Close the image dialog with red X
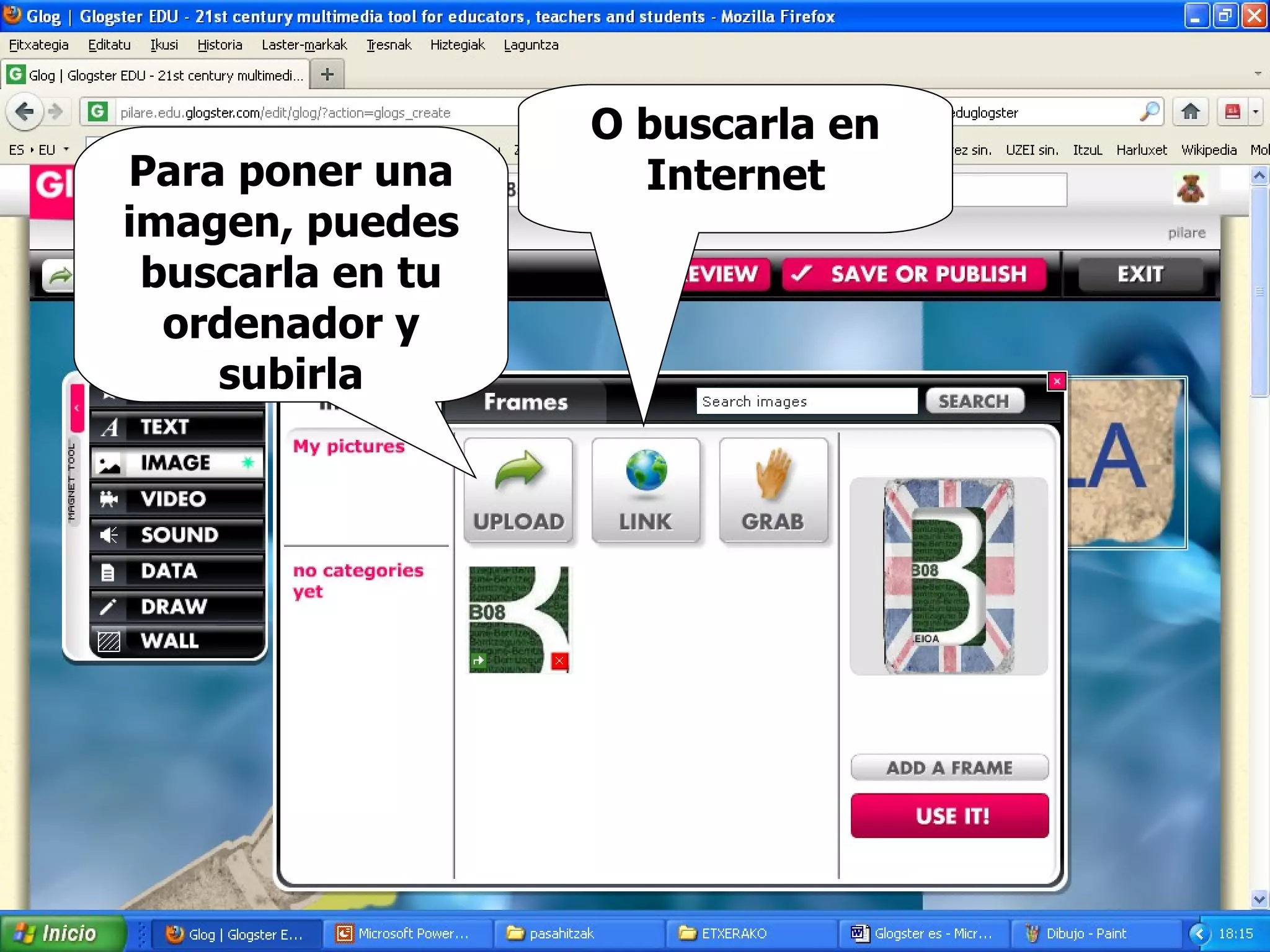Image resolution: width=1270 pixels, height=952 pixels. (x=1057, y=381)
